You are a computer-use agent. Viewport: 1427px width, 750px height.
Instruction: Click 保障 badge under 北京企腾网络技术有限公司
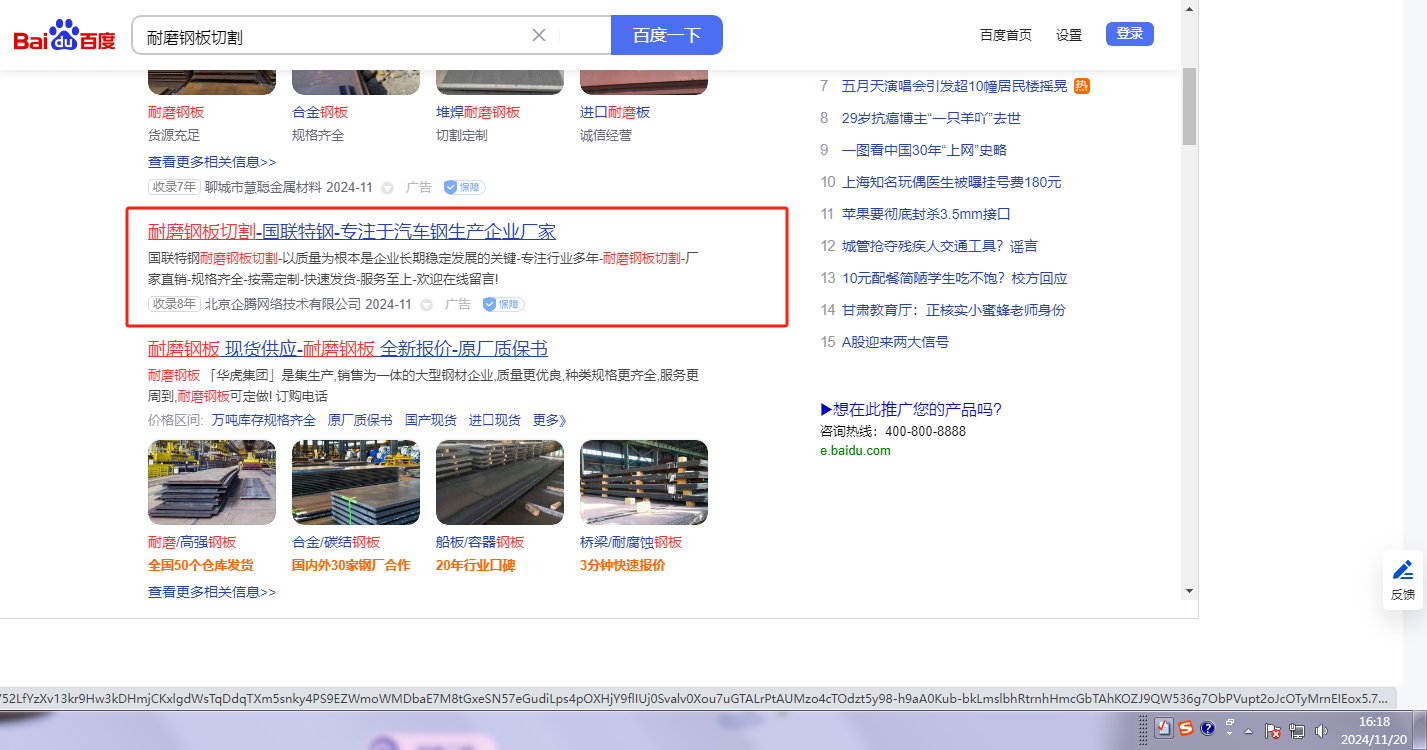click(x=503, y=304)
